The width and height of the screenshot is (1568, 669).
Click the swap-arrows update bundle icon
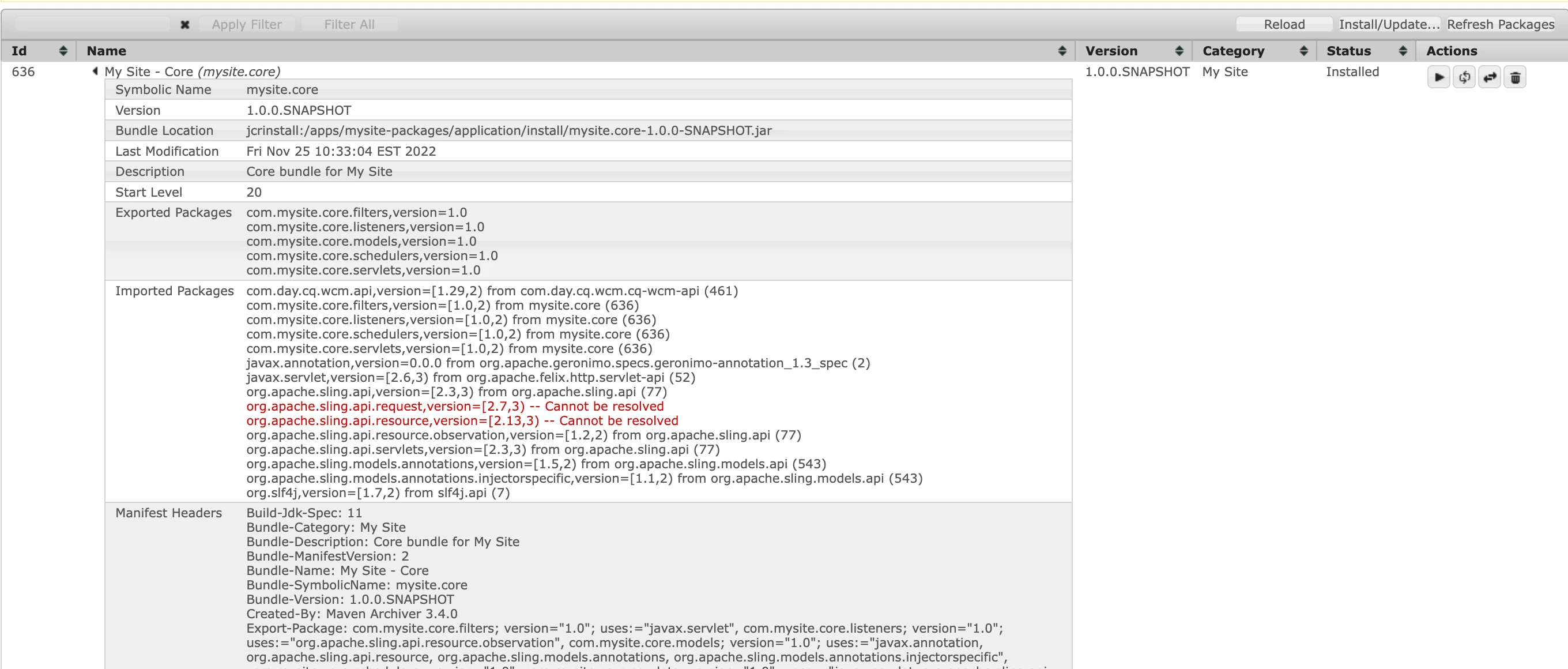1490,77
